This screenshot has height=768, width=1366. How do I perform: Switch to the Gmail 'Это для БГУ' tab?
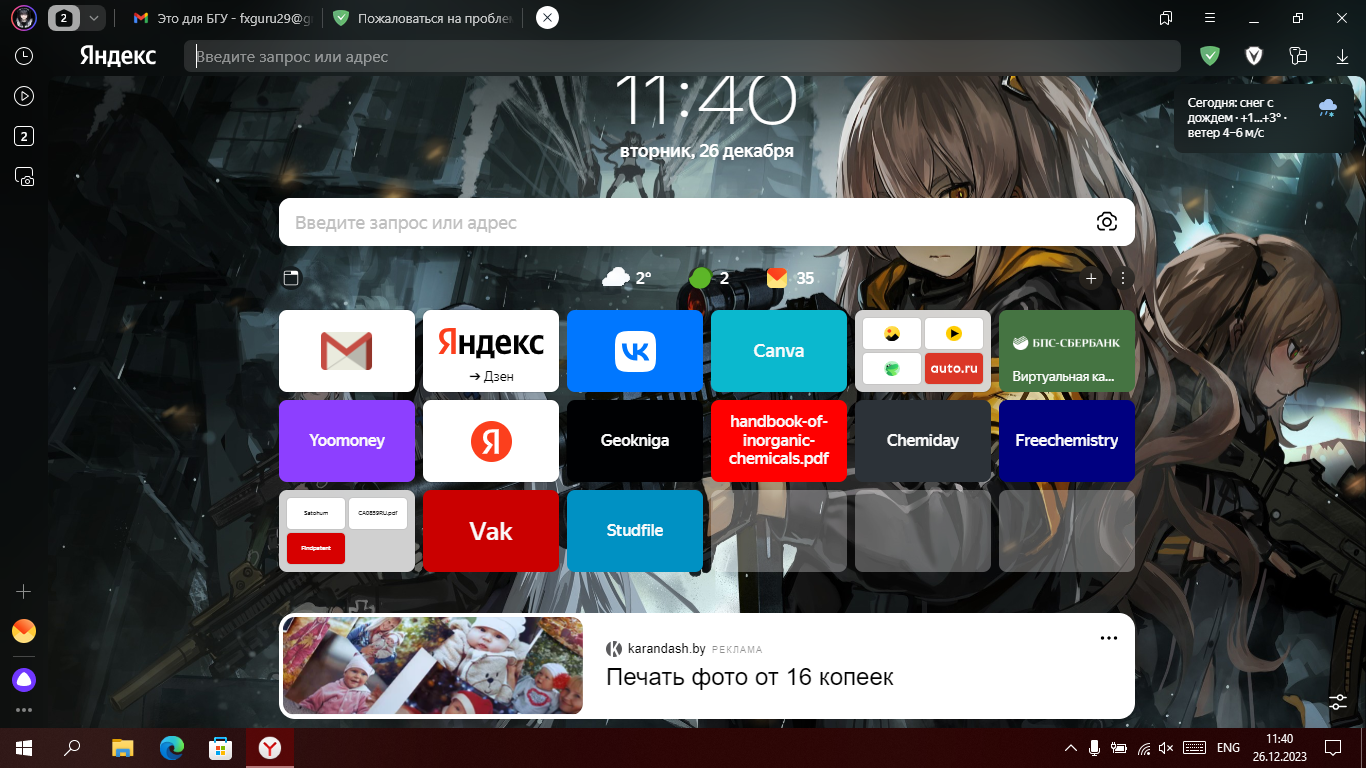[x=223, y=18]
